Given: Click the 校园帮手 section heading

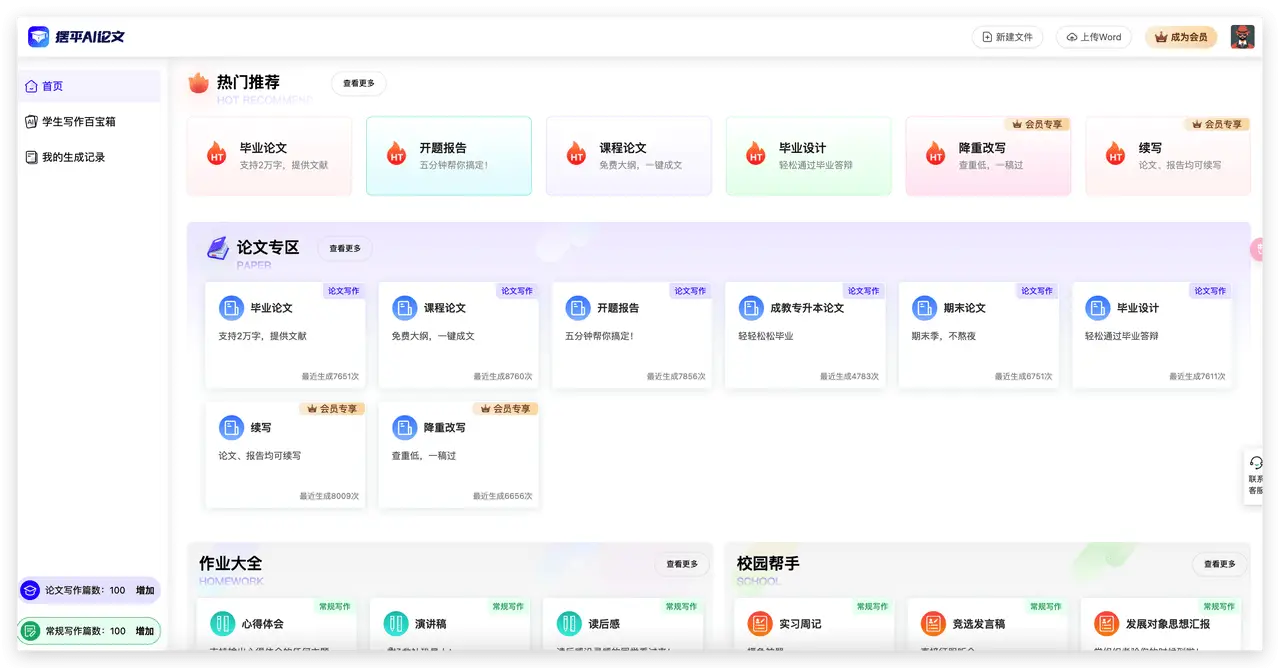Looking at the screenshot, I should 768,563.
